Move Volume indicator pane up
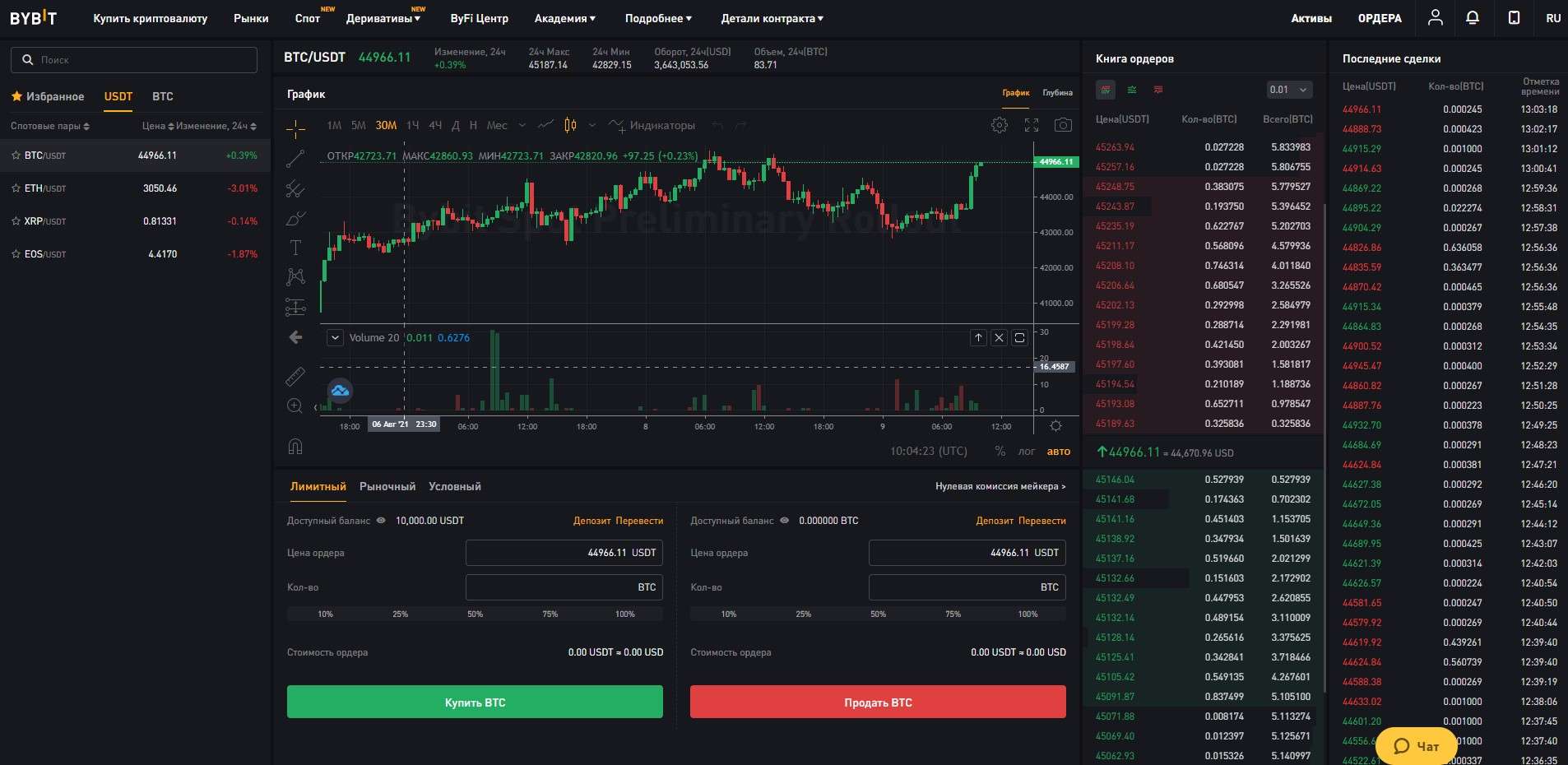Image resolution: width=1568 pixels, height=765 pixels. [978, 337]
